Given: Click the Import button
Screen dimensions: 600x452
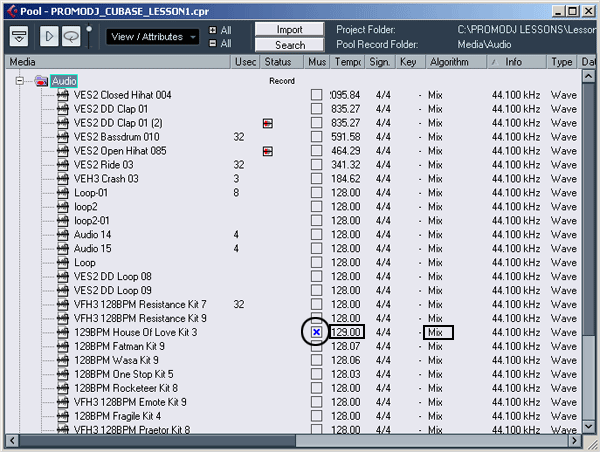Looking at the screenshot, I should 290,30.
